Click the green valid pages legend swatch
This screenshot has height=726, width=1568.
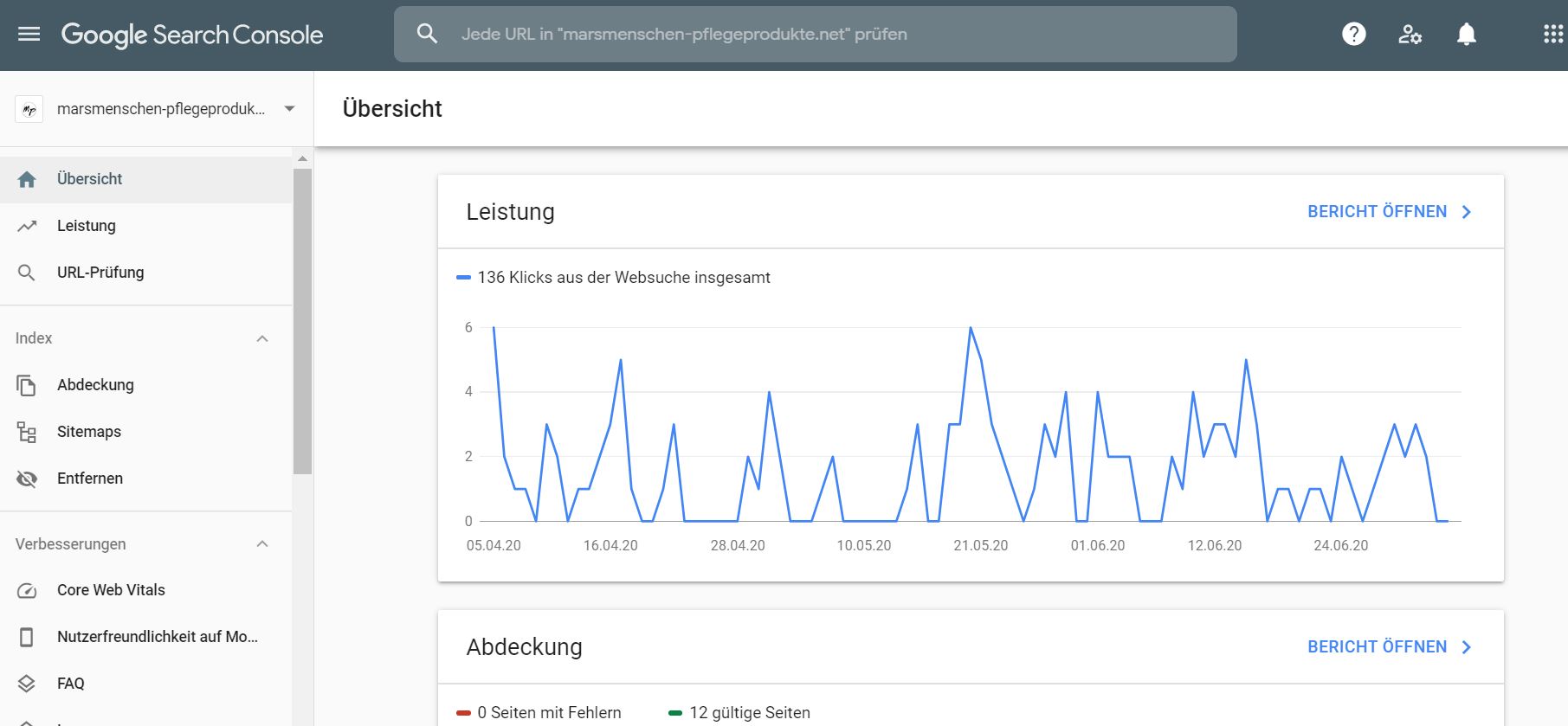click(675, 713)
